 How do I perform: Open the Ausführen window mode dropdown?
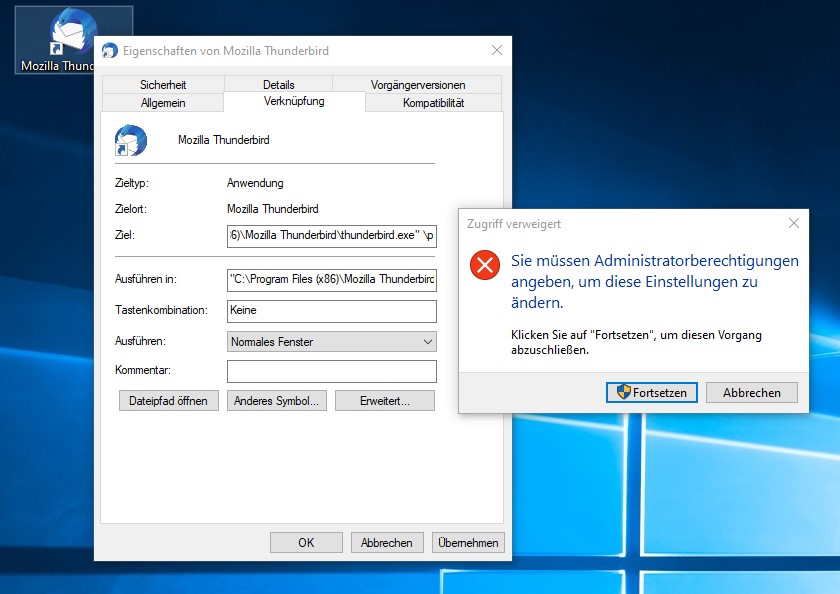click(x=332, y=342)
